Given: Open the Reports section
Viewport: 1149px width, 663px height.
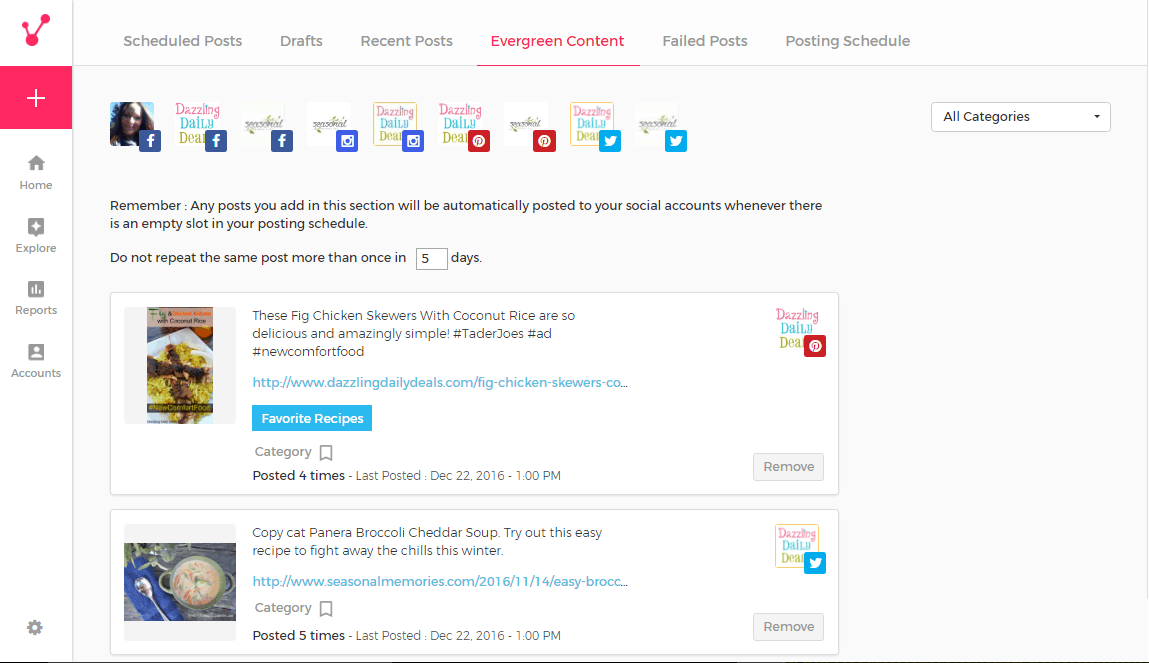Looking at the screenshot, I should point(36,295).
